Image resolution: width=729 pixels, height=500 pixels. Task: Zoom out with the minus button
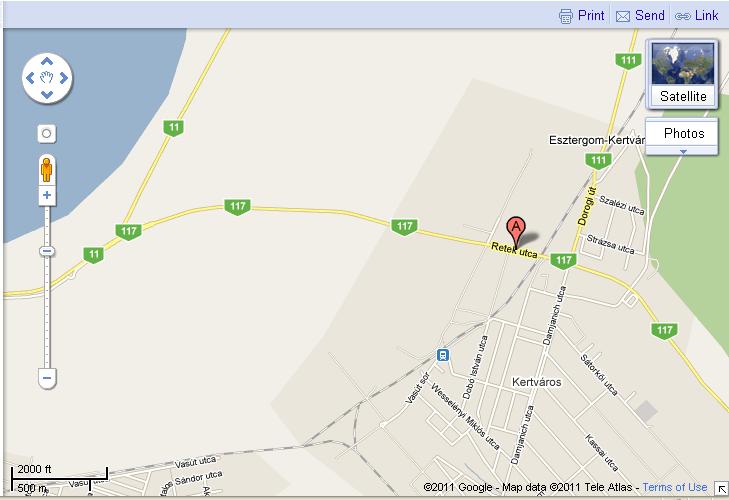click(46, 378)
